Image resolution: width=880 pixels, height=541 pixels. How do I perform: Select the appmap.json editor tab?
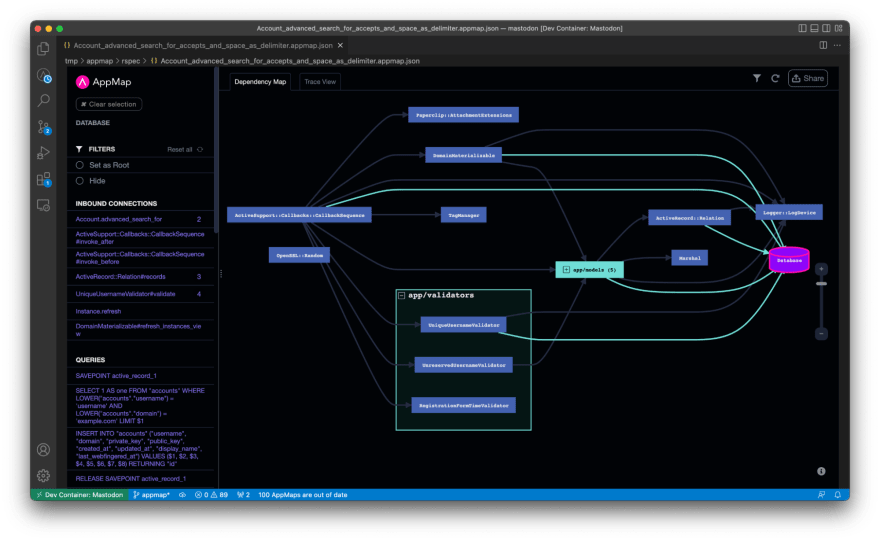(x=203, y=45)
